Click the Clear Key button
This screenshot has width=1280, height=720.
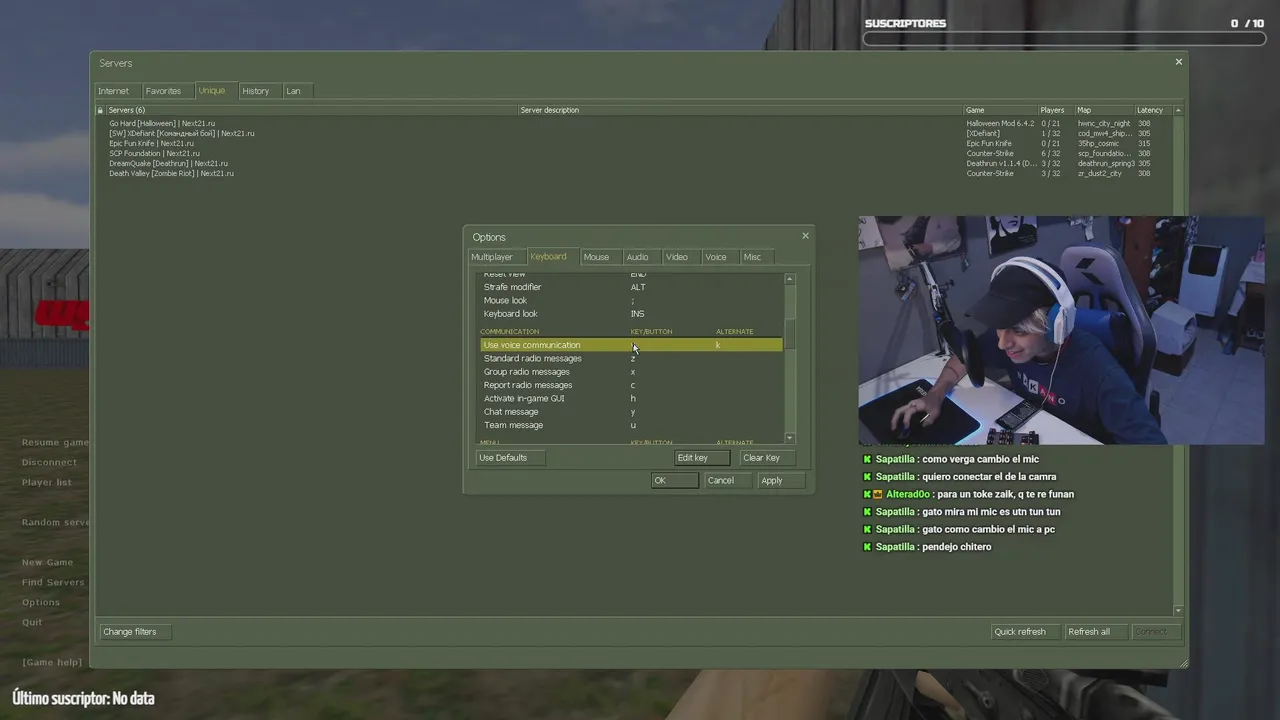point(768,458)
